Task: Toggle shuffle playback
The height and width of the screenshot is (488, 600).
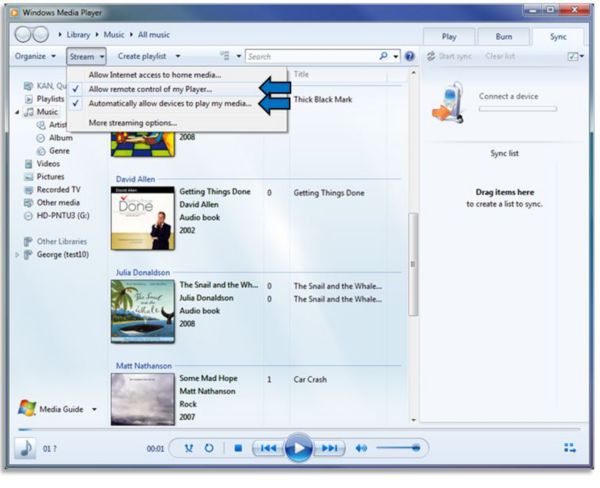Action: coord(189,448)
